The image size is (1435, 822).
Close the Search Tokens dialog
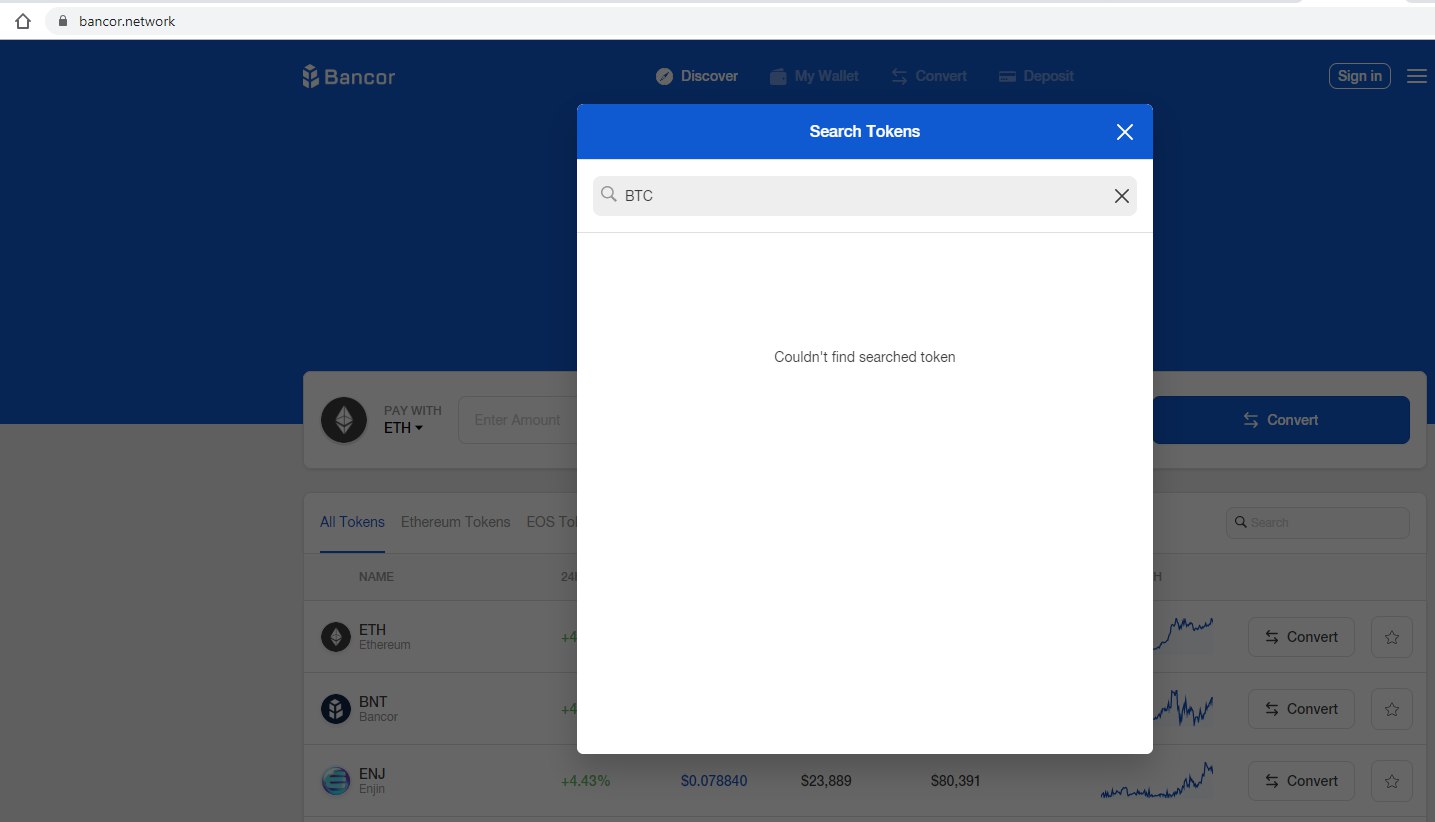(x=1124, y=132)
